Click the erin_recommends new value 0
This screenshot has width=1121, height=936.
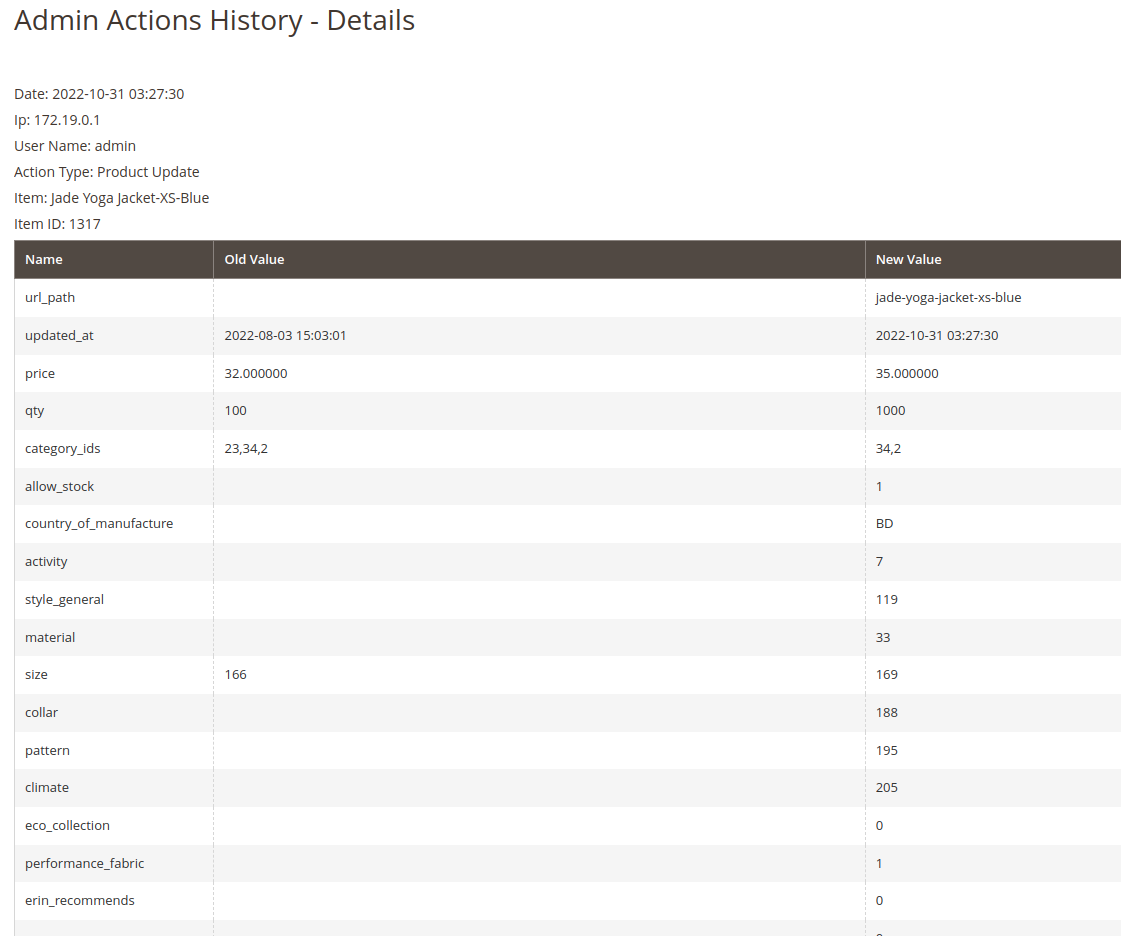(879, 900)
